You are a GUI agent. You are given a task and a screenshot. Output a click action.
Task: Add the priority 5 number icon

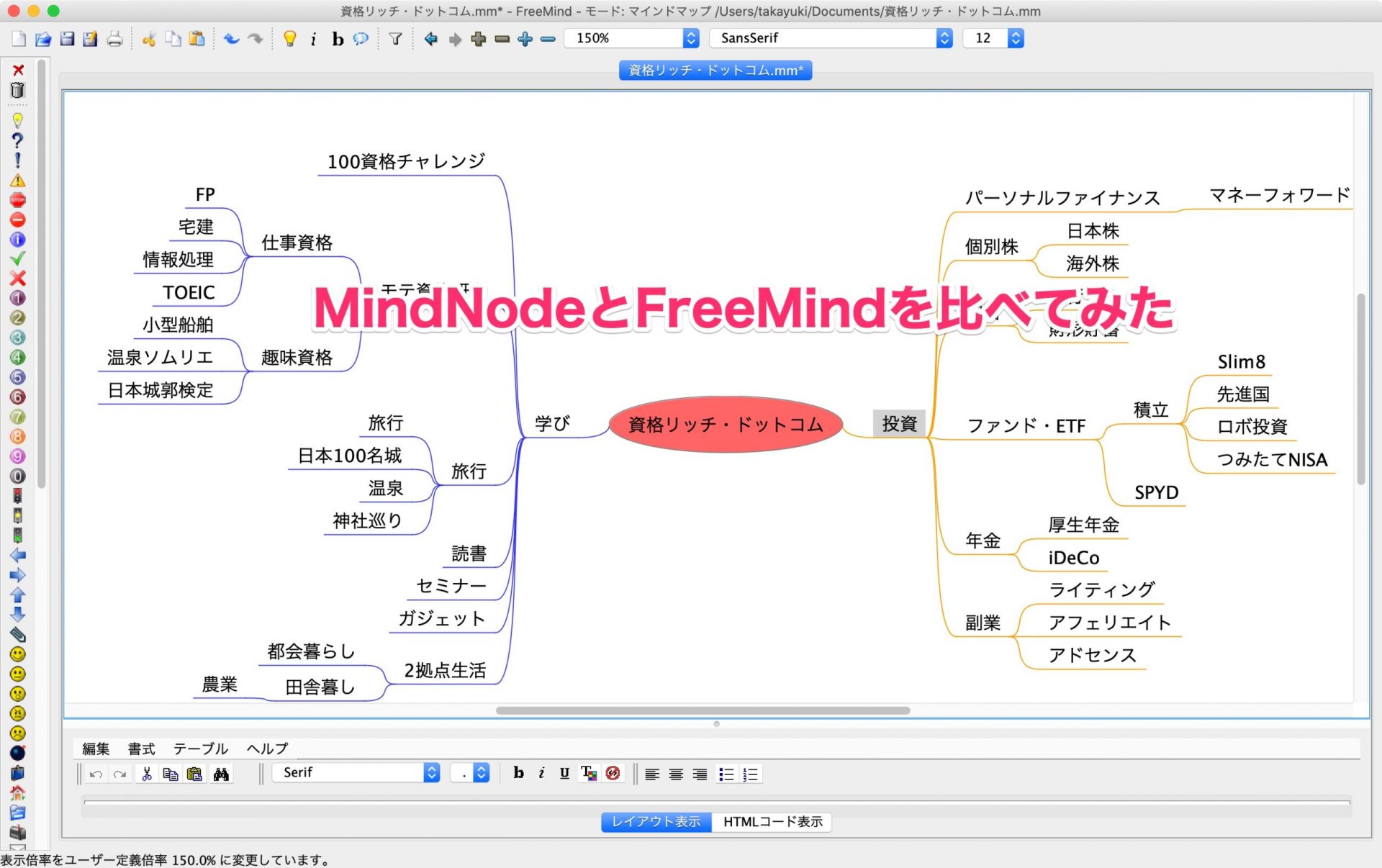click(18, 377)
